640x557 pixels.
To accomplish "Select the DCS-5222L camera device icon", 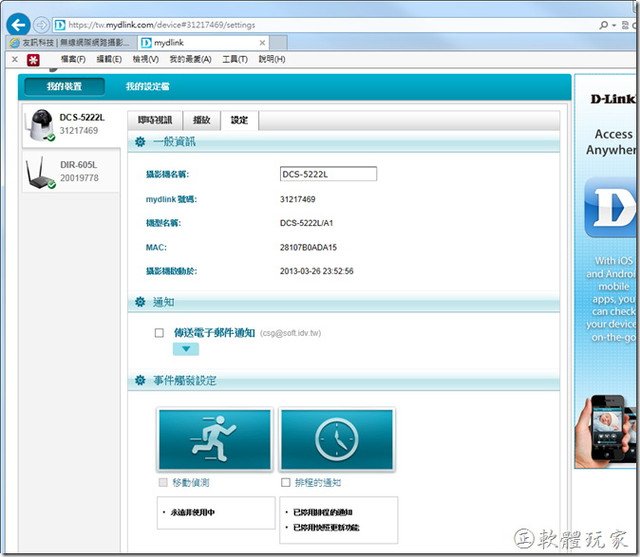I will coord(40,125).
